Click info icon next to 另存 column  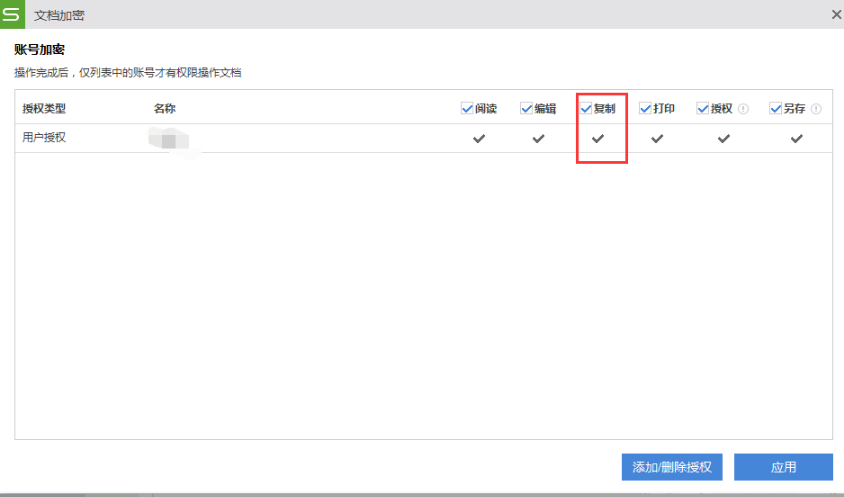point(816,109)
